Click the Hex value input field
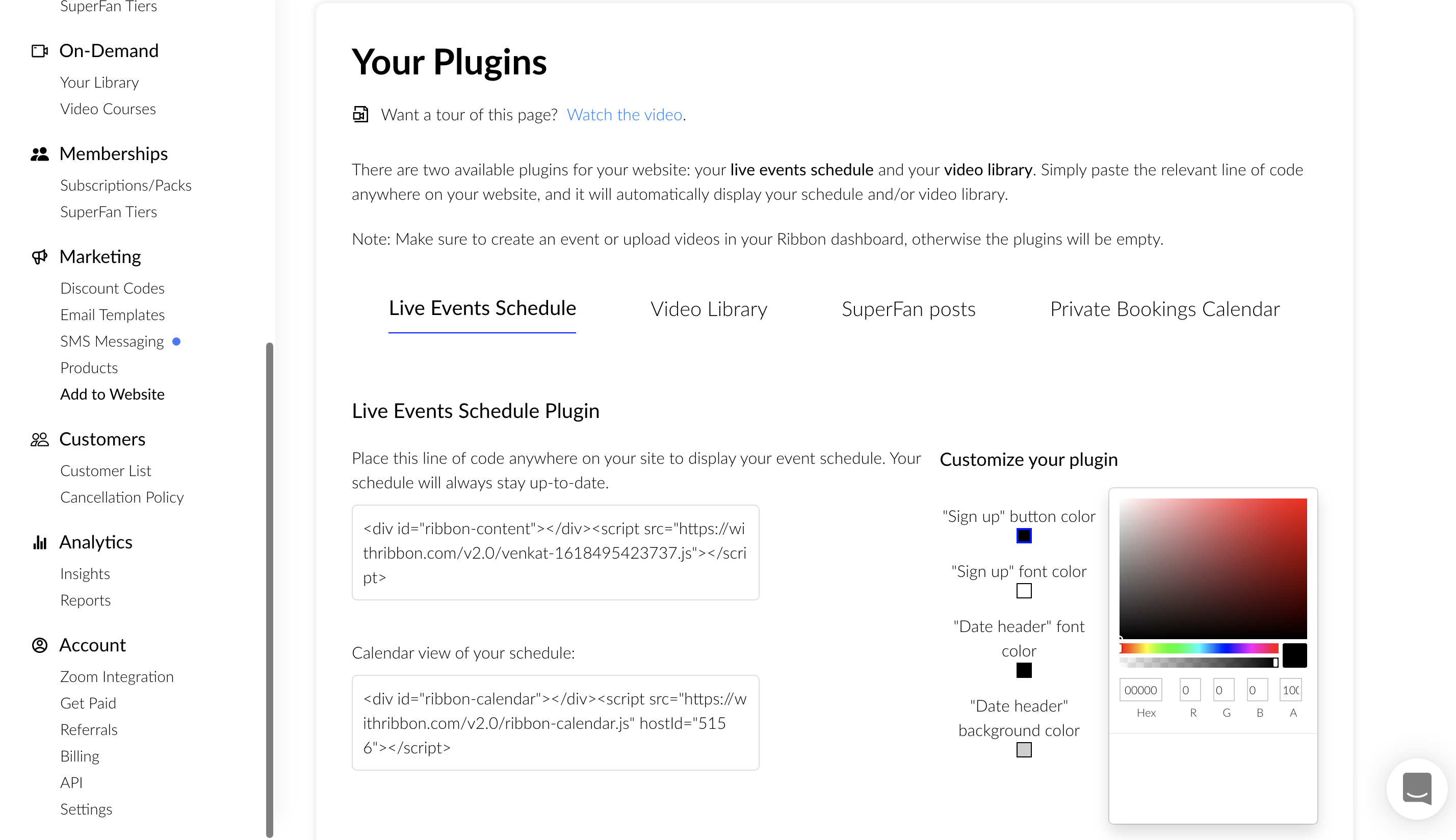 tap(1140, 690)
